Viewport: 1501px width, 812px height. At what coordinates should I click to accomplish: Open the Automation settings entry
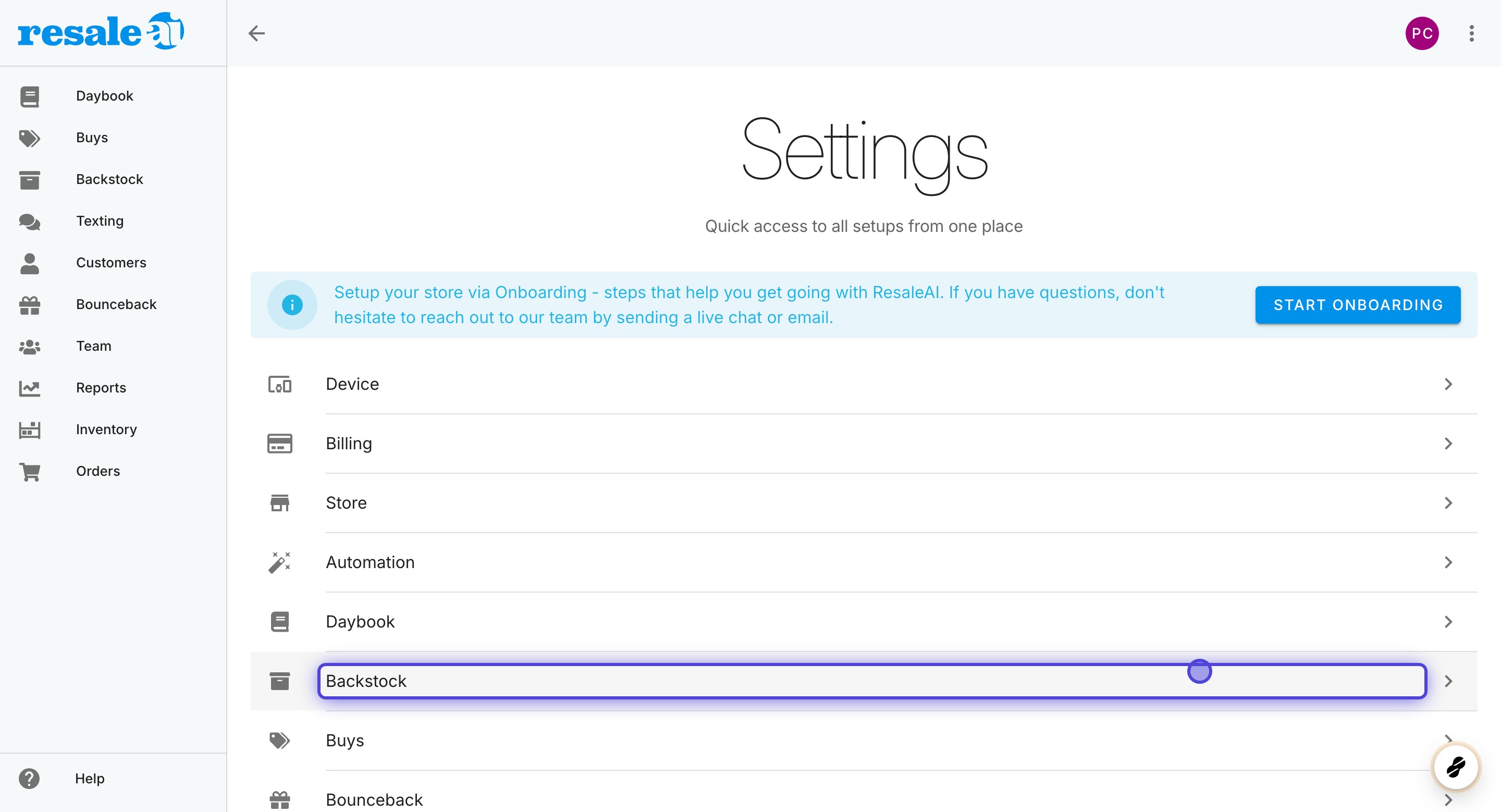coord(864,563)
